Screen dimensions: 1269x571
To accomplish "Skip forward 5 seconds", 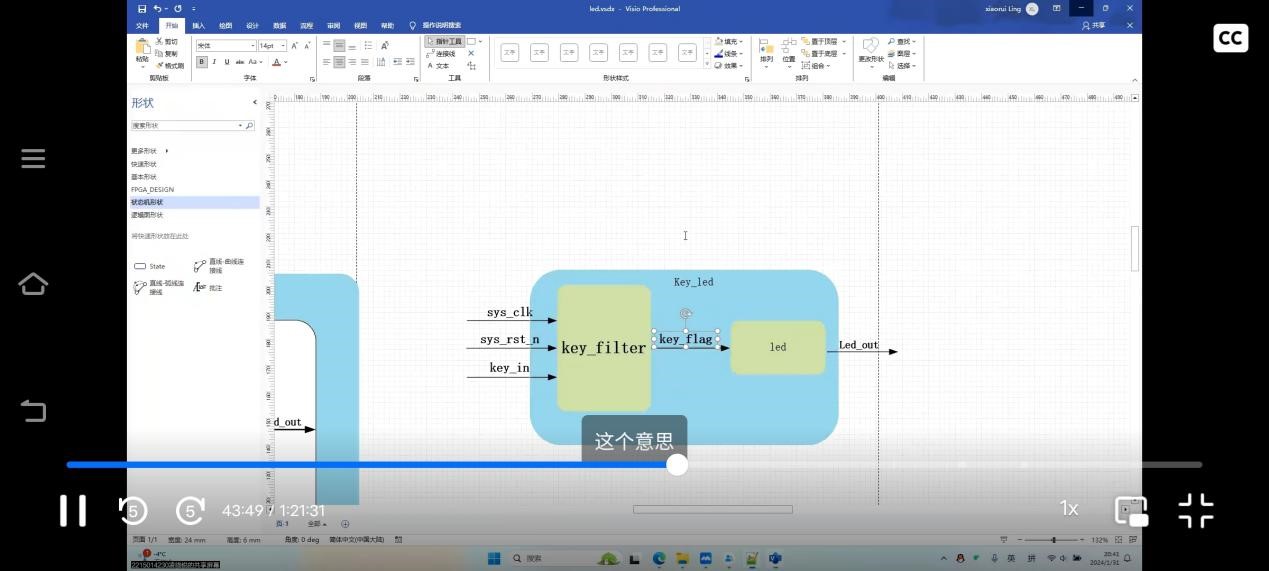I will (190, 510).
